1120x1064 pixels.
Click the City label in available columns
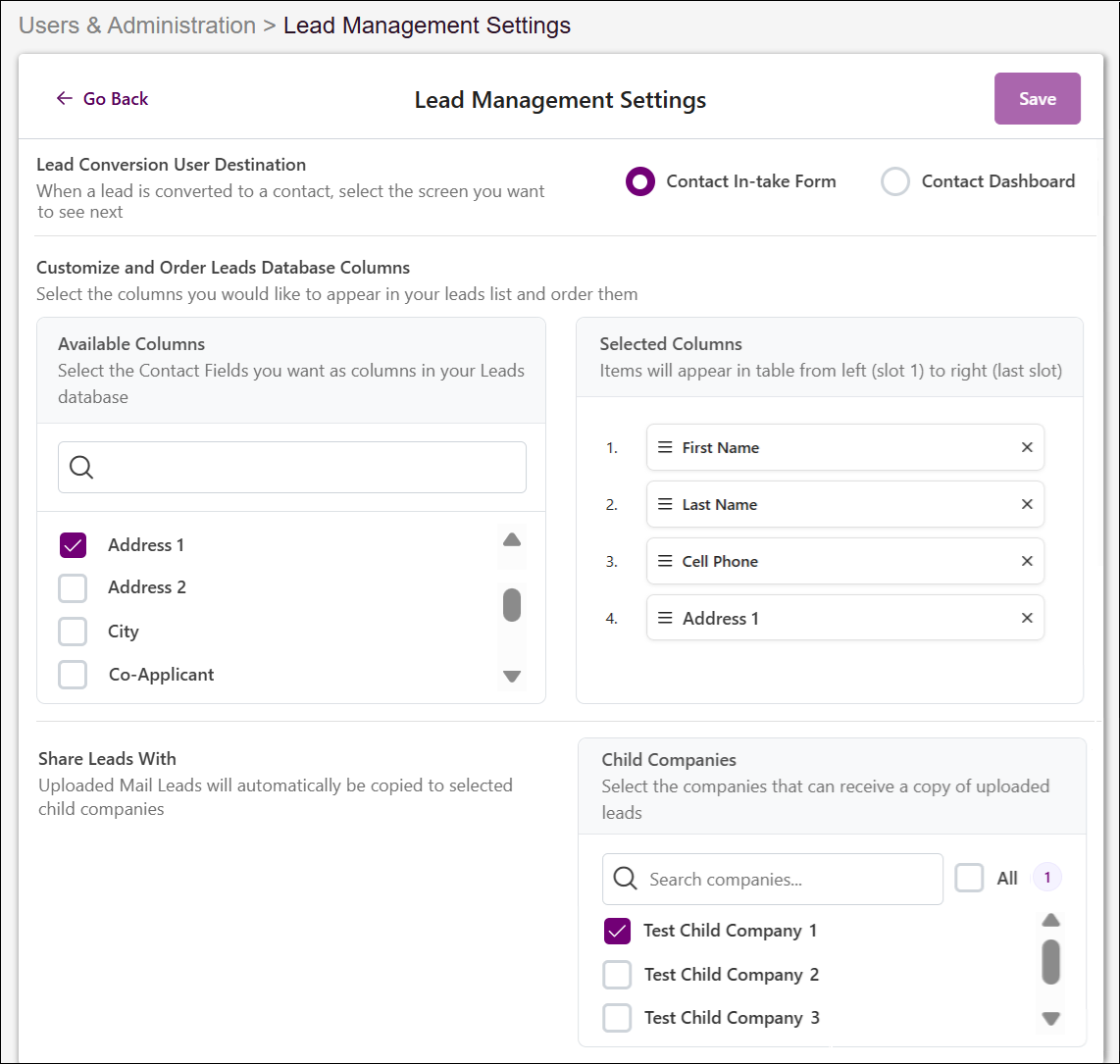click(124, 632)
